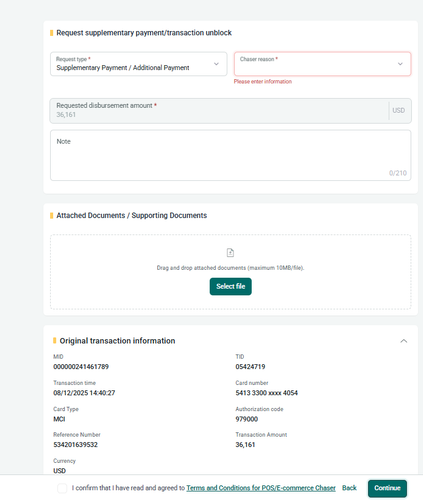The image size is (423, 500).
Task: Open the Request type dropdown
Action: tap(139, 64)
